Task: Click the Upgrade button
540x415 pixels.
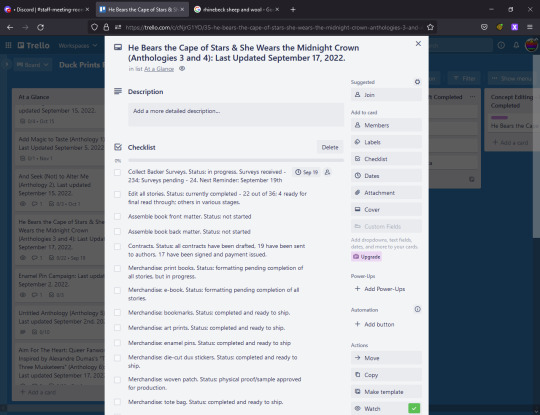Action: [366, 257]
